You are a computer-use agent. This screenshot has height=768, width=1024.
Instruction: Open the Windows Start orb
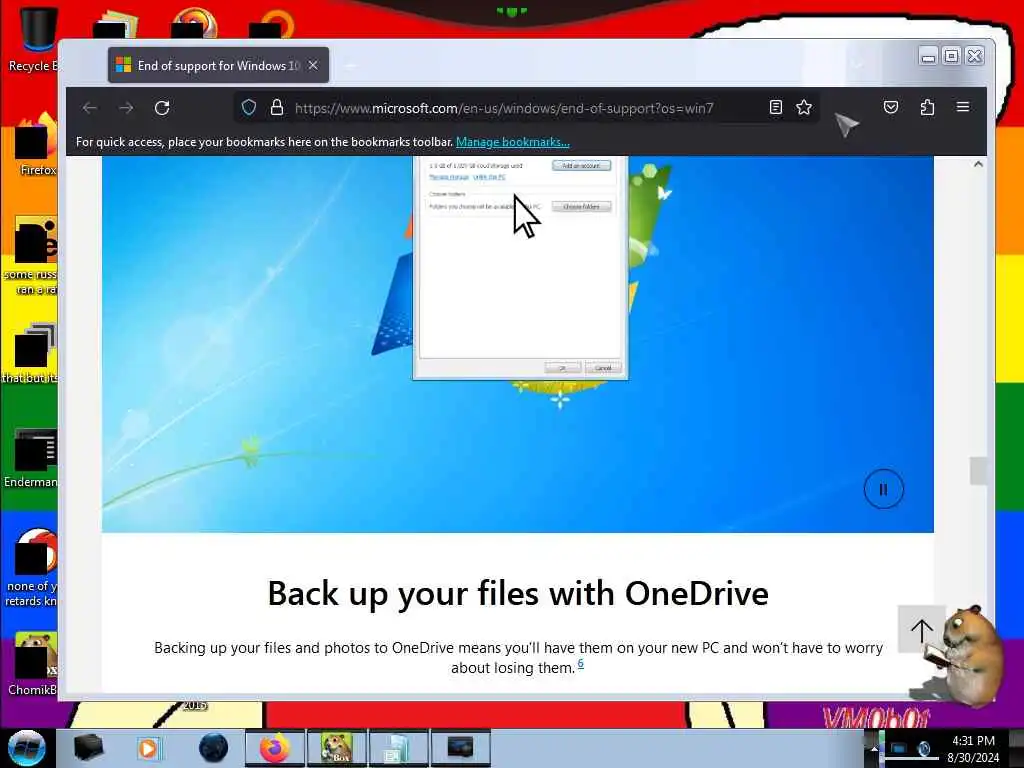click(26, 748)
